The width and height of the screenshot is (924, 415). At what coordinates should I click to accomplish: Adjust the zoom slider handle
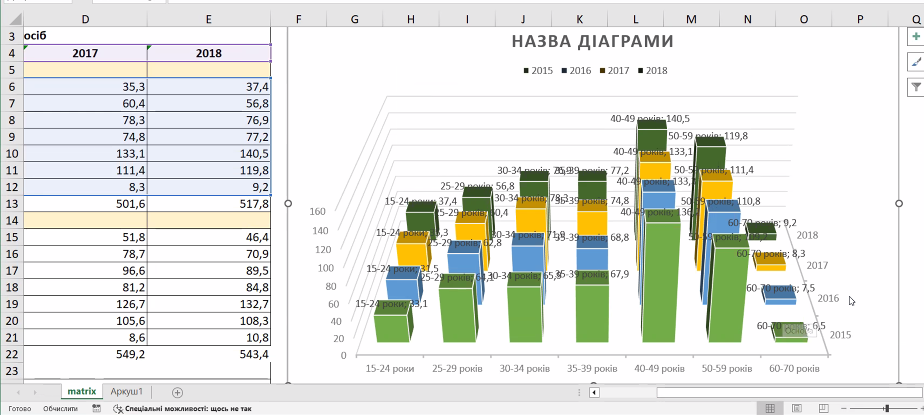[886, 408]
